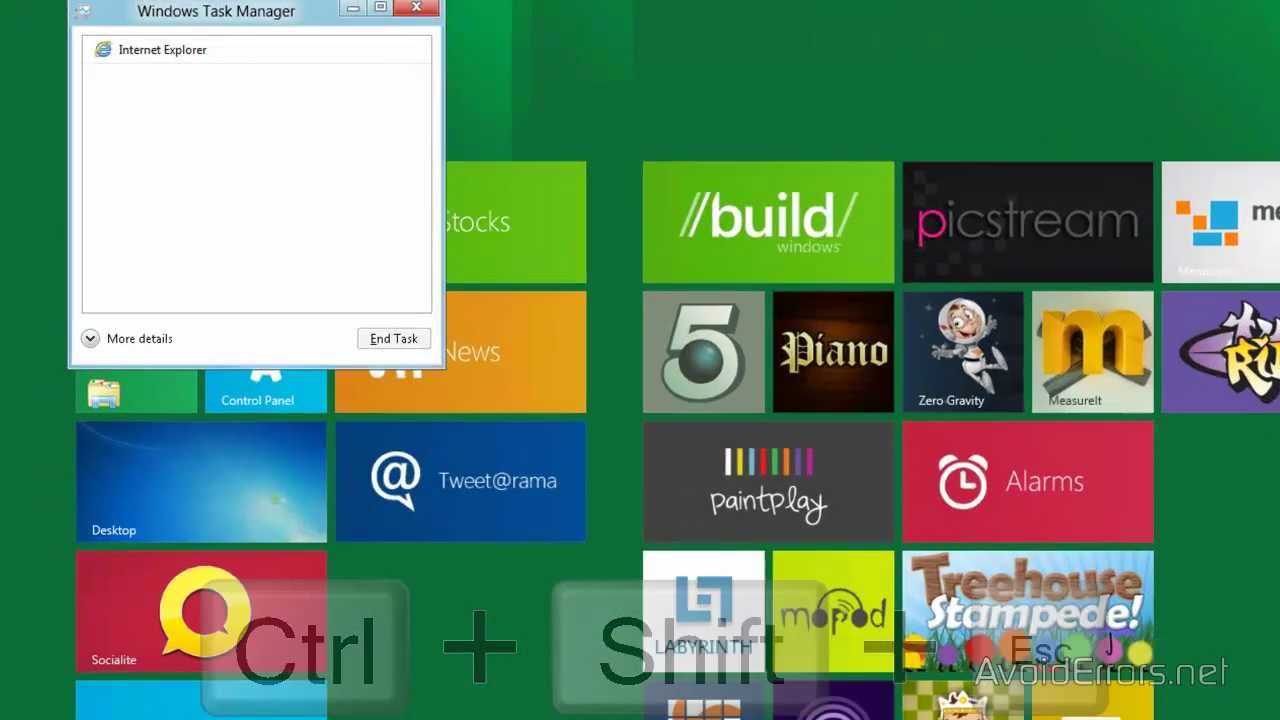Viewport: 1280px width, 720px height.
Task: Click the End Task button
Action: 394,339
